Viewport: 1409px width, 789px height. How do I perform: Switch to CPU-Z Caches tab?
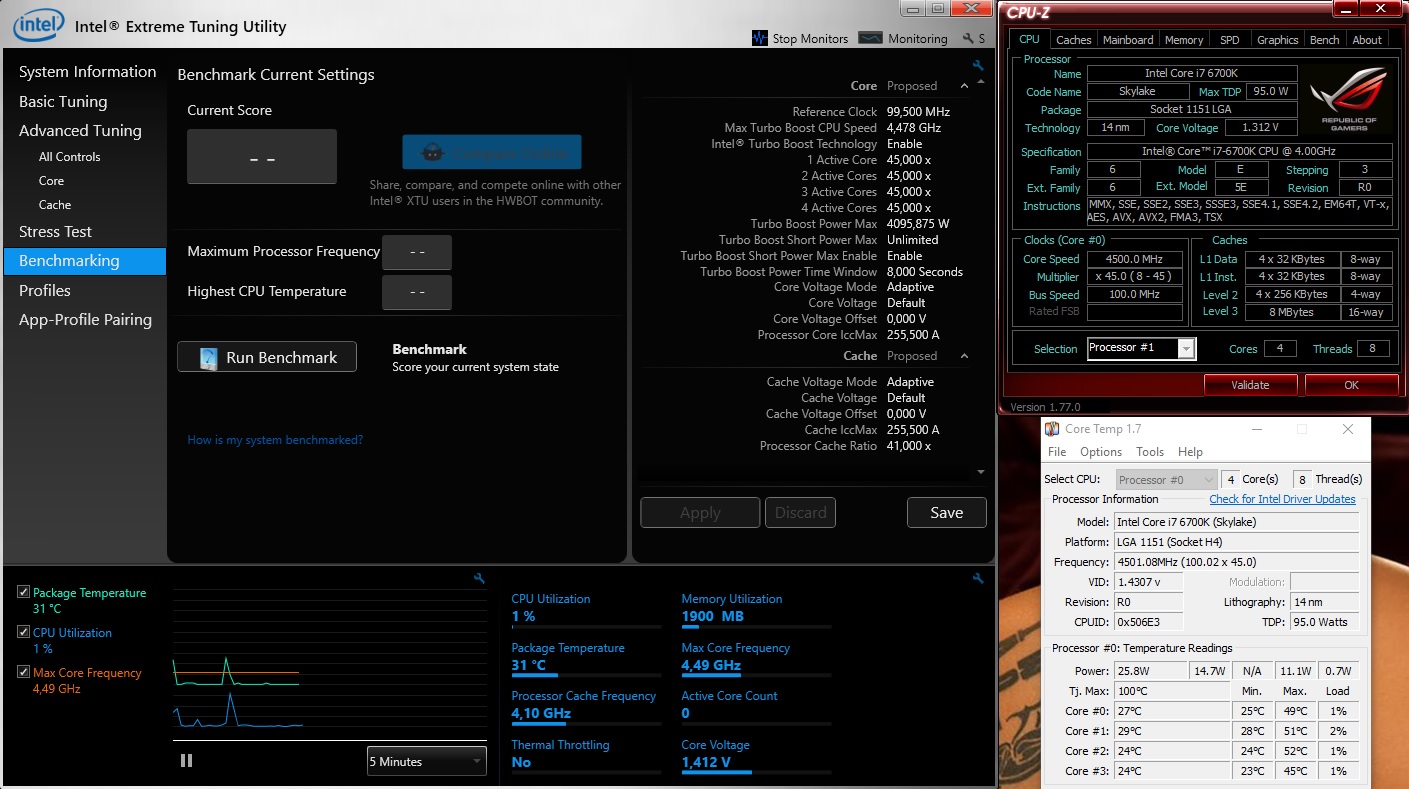(1073, 40)
